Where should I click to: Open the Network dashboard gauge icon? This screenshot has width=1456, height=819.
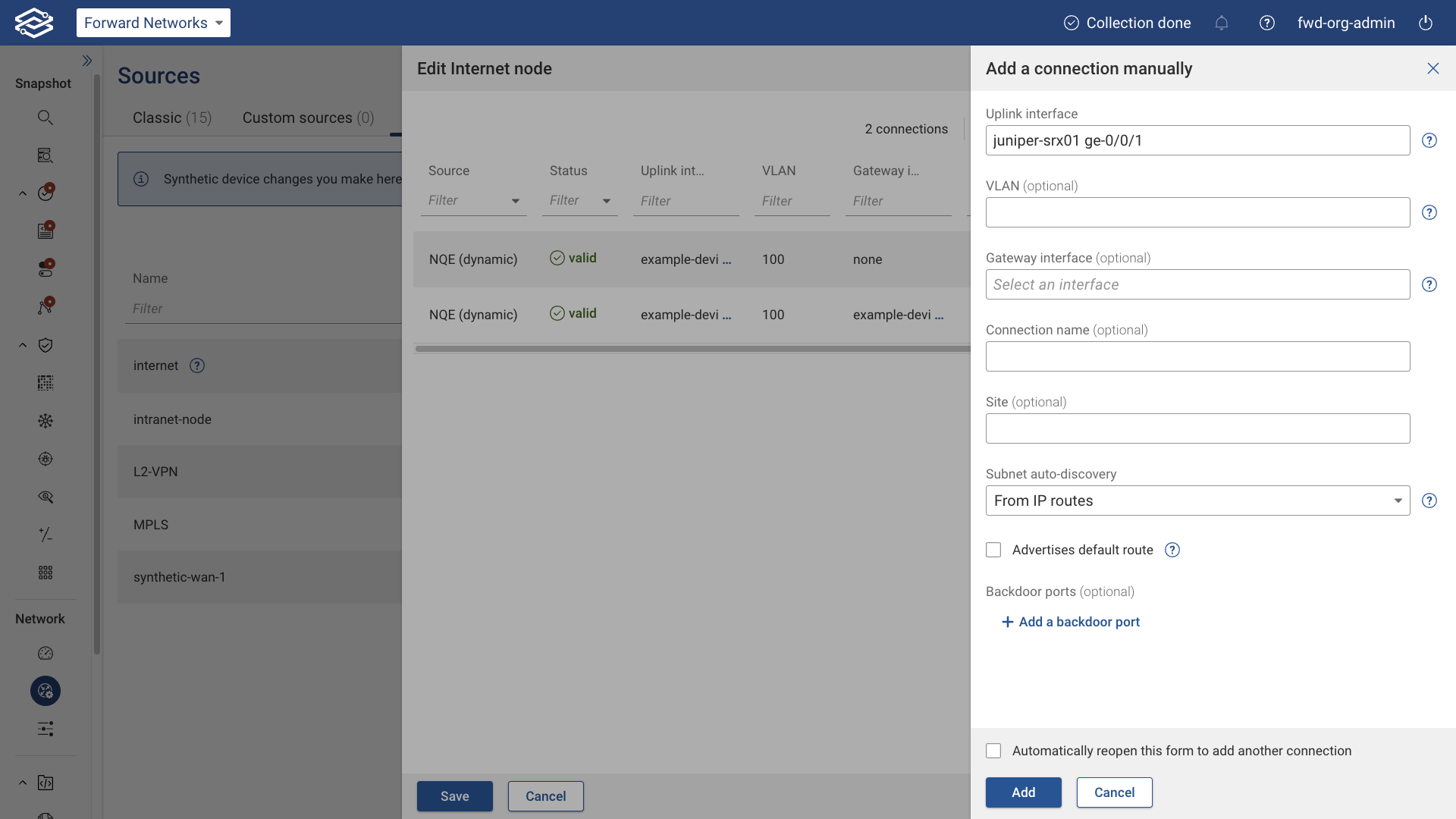[45, 653]
